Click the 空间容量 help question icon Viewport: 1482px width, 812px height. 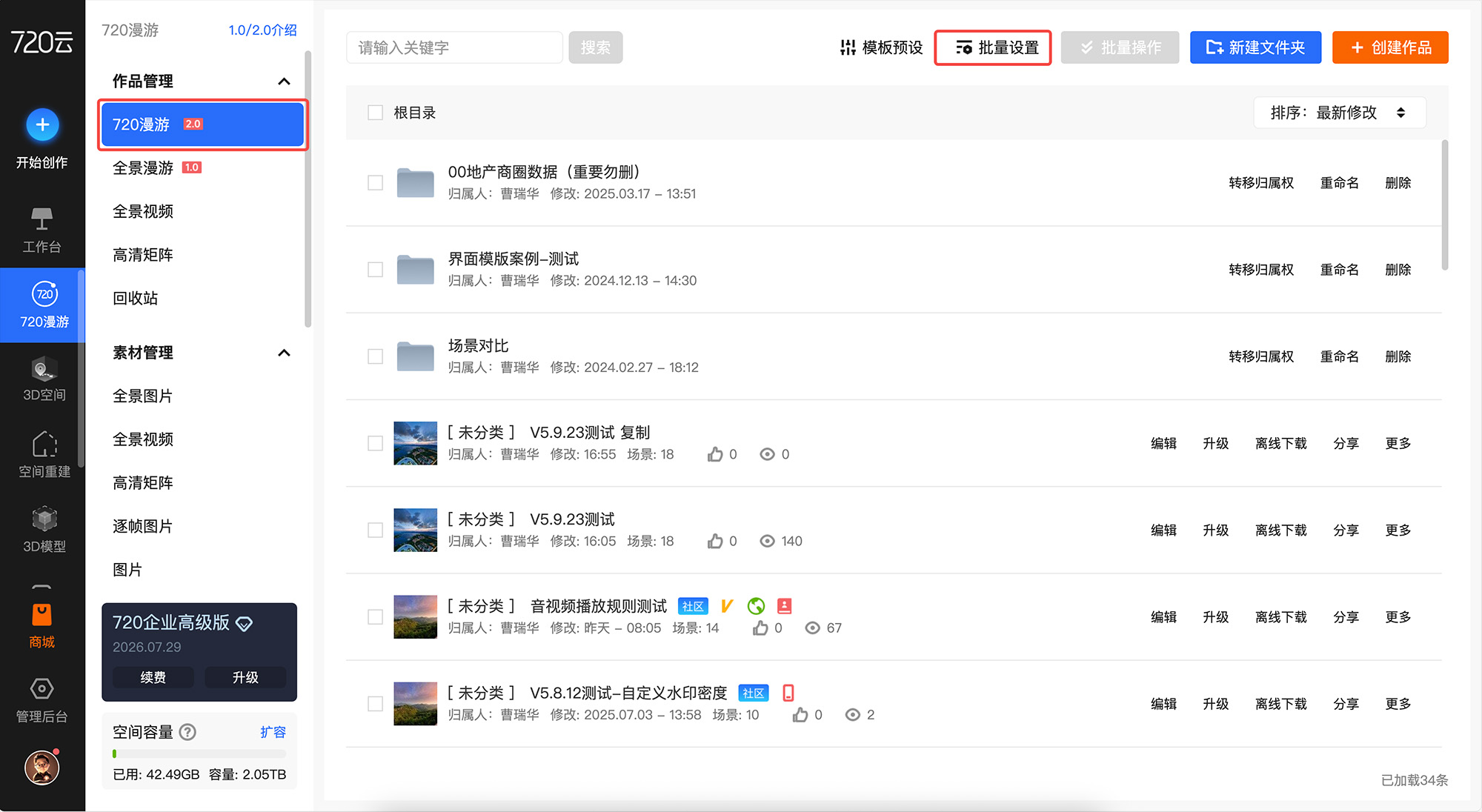188,732
